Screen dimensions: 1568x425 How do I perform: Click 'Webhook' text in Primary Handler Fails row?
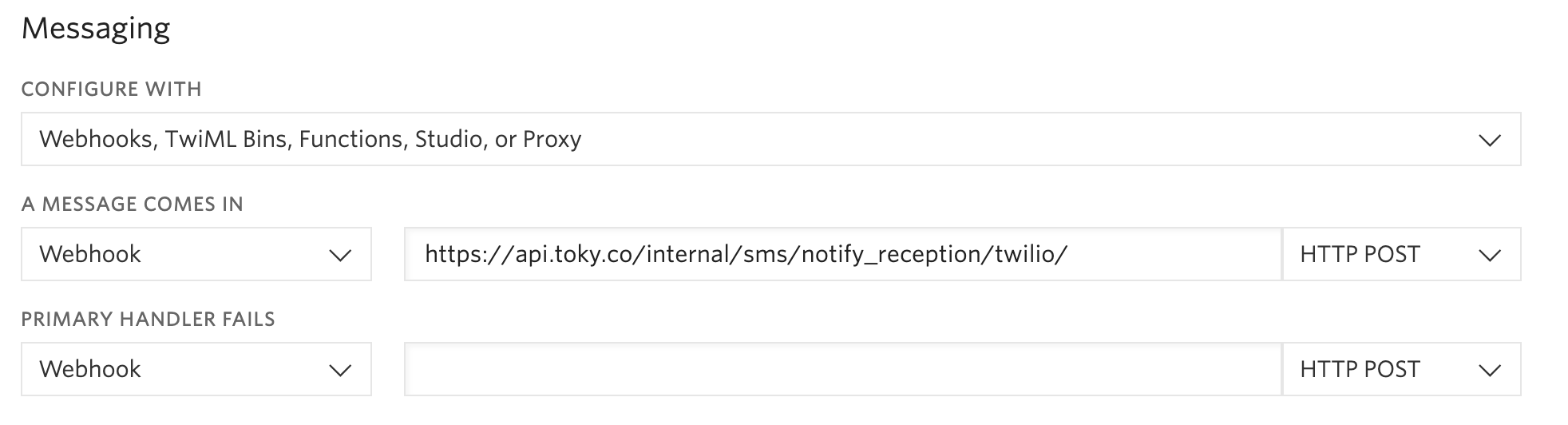(x=89, y=369)
